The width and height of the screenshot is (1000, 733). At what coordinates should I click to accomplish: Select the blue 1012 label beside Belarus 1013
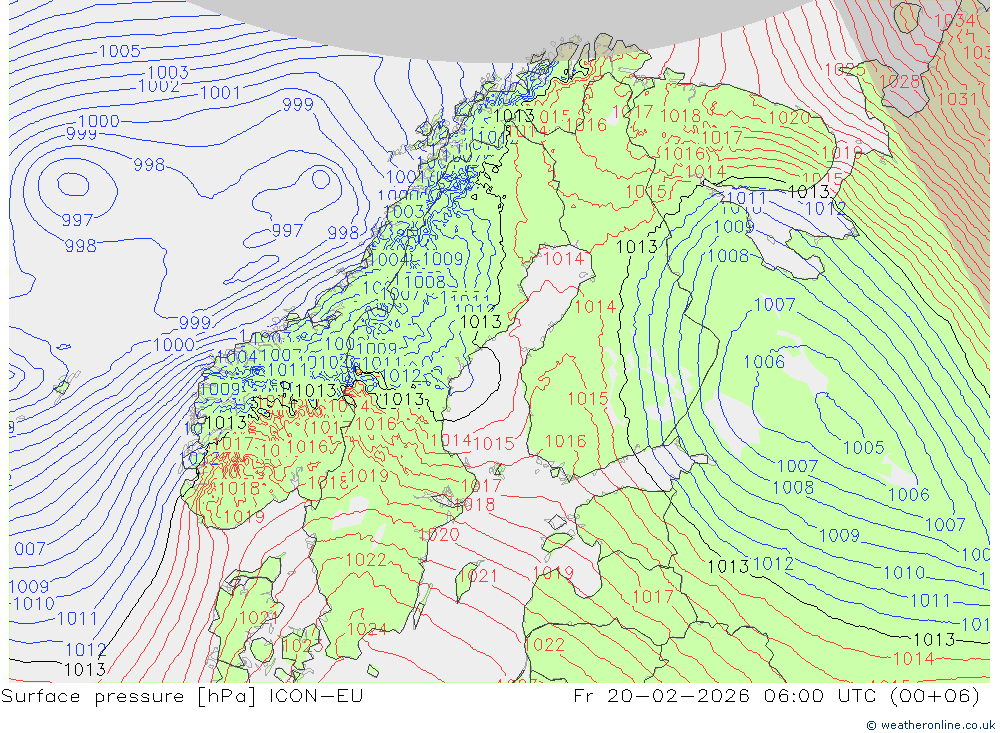point(773,564)
